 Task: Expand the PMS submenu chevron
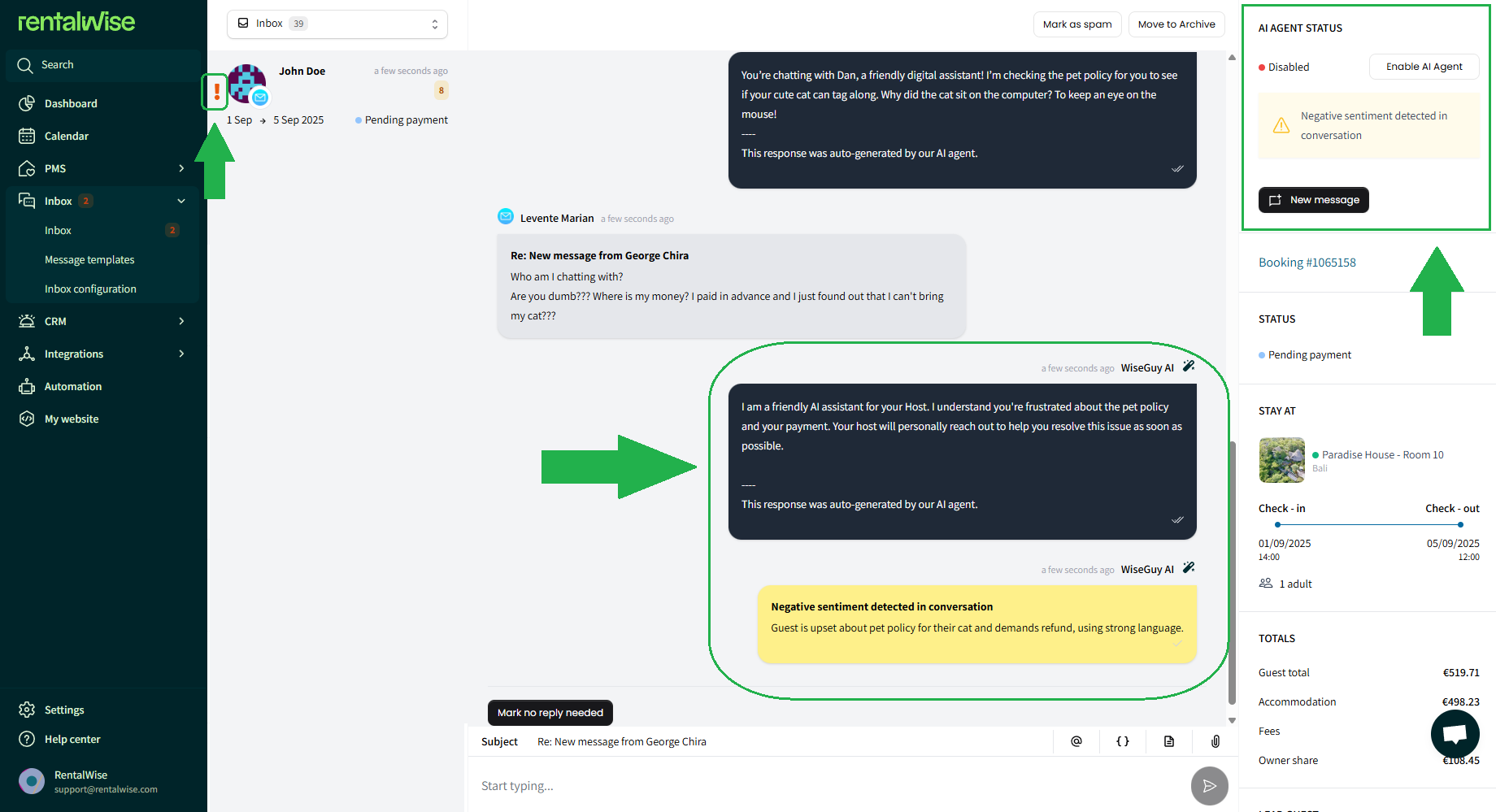pos(181,168)
